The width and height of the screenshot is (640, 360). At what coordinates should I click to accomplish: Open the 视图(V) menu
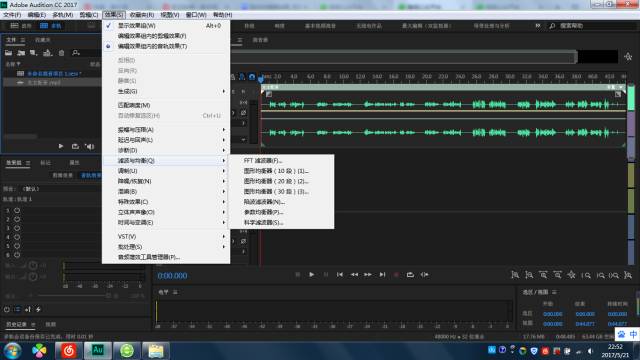(x=169, y=15)
